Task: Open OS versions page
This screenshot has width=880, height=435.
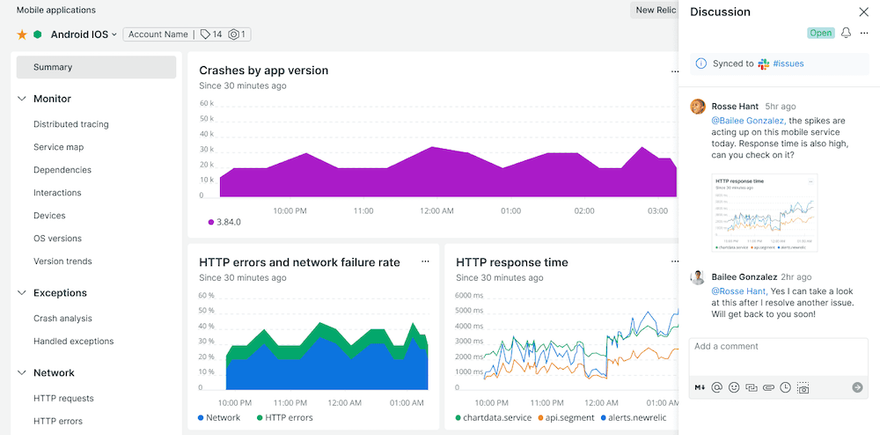Action: [x=57, y=239]
